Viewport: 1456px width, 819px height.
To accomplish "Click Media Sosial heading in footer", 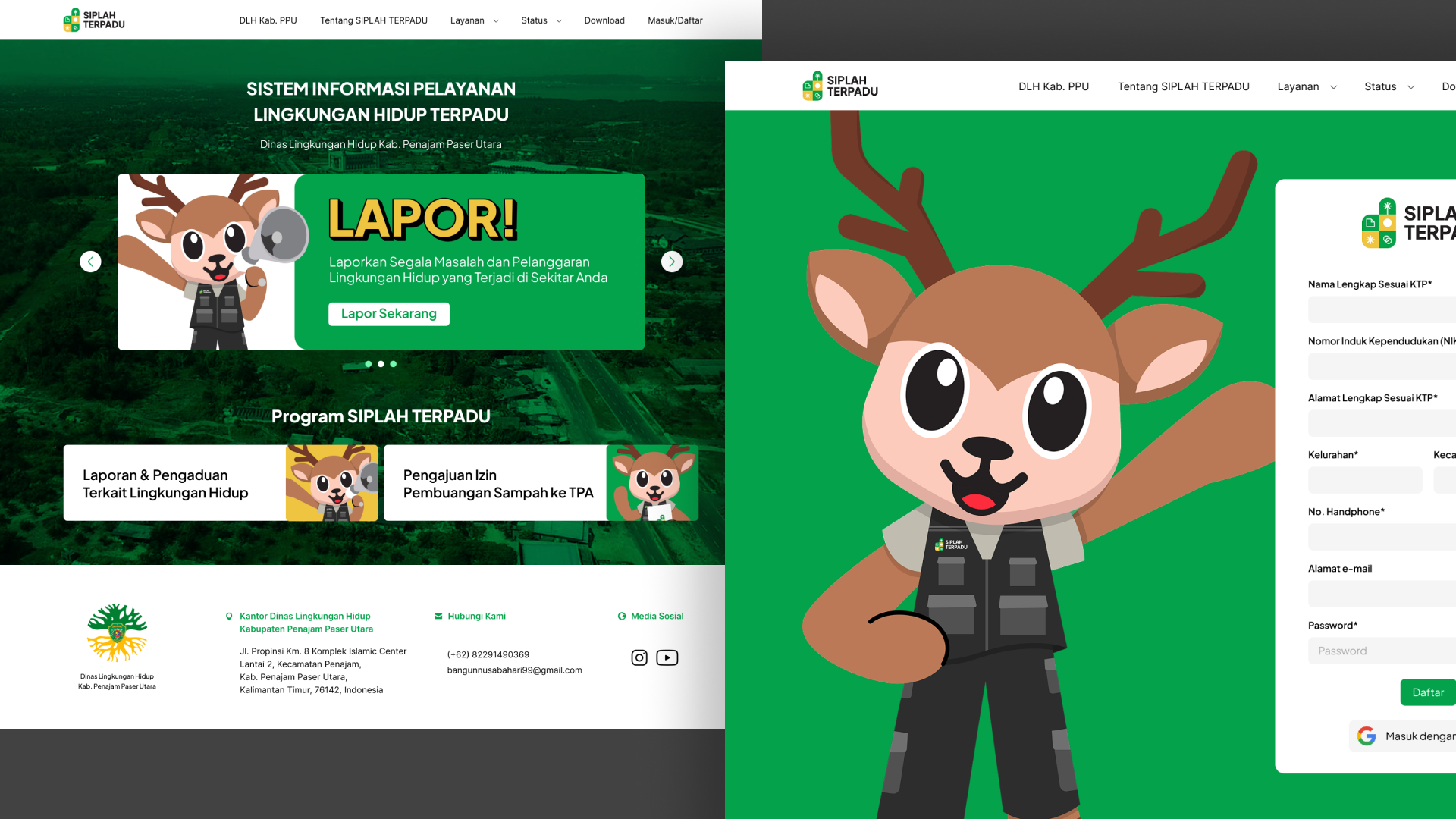I will pyautogui.click(x=657, y=617).
